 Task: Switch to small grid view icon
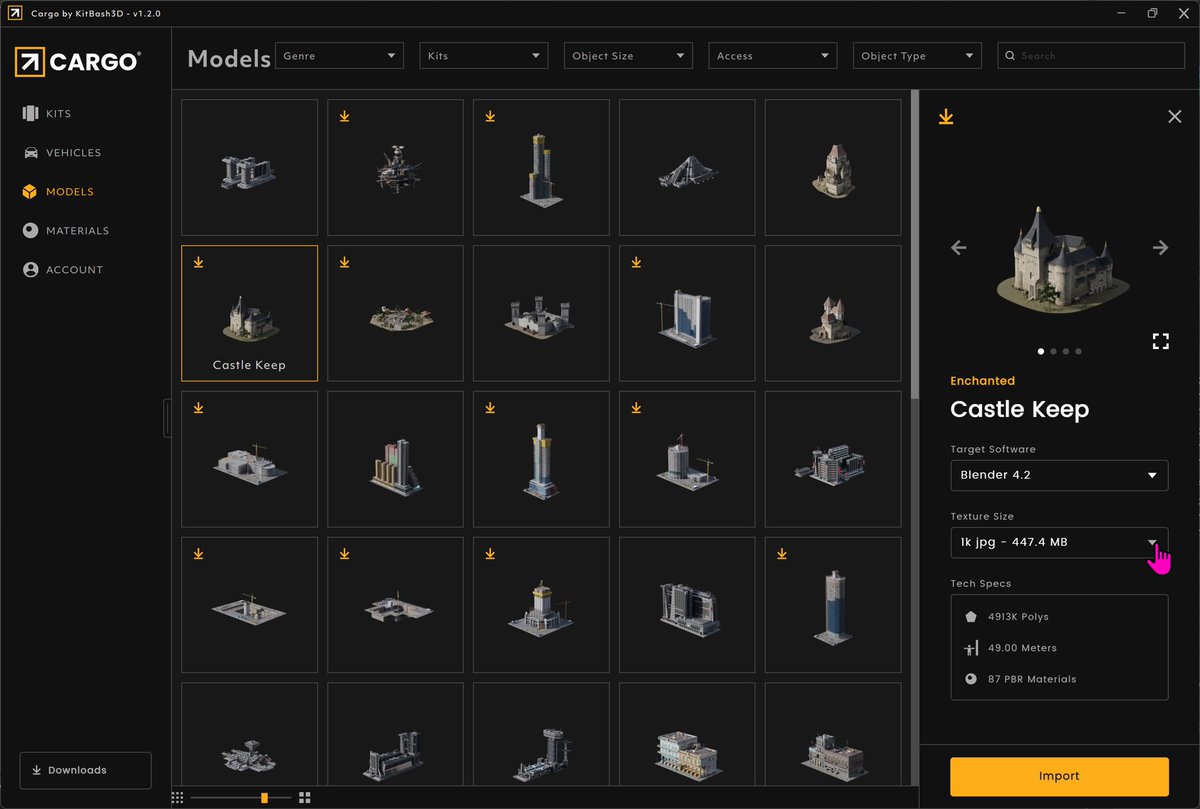(177, 797)
